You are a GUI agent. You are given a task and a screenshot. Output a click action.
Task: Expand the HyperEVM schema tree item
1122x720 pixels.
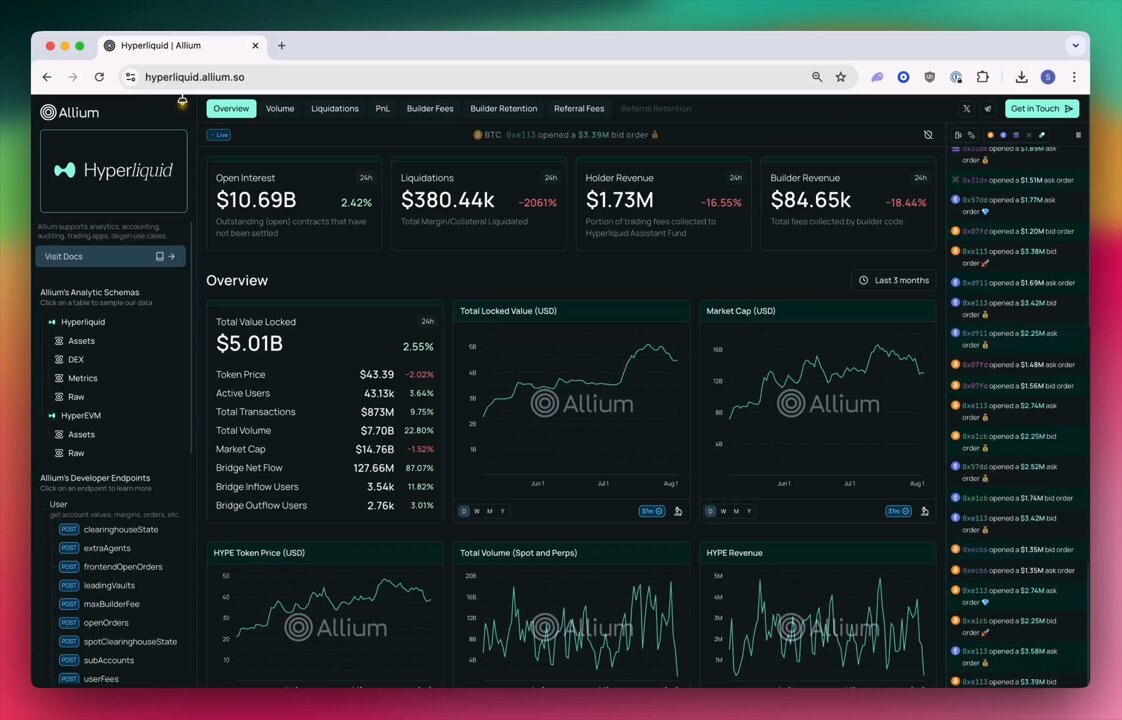click(80, 416)
